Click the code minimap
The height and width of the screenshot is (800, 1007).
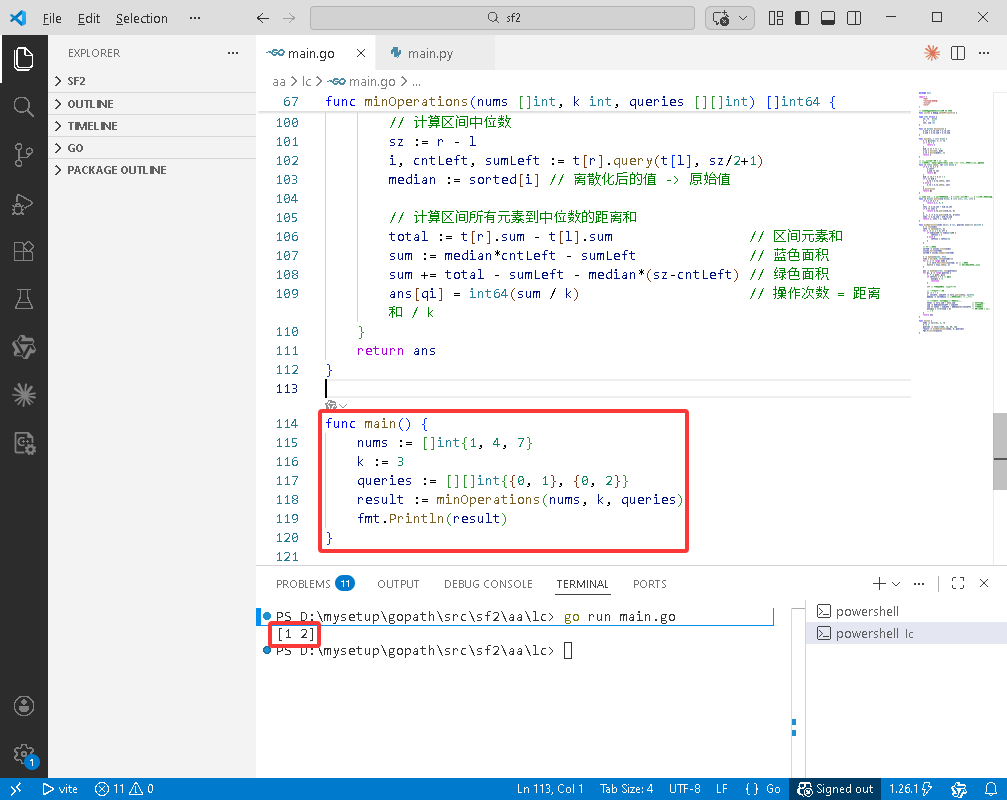pyautogui.click(x=954, y=212)
